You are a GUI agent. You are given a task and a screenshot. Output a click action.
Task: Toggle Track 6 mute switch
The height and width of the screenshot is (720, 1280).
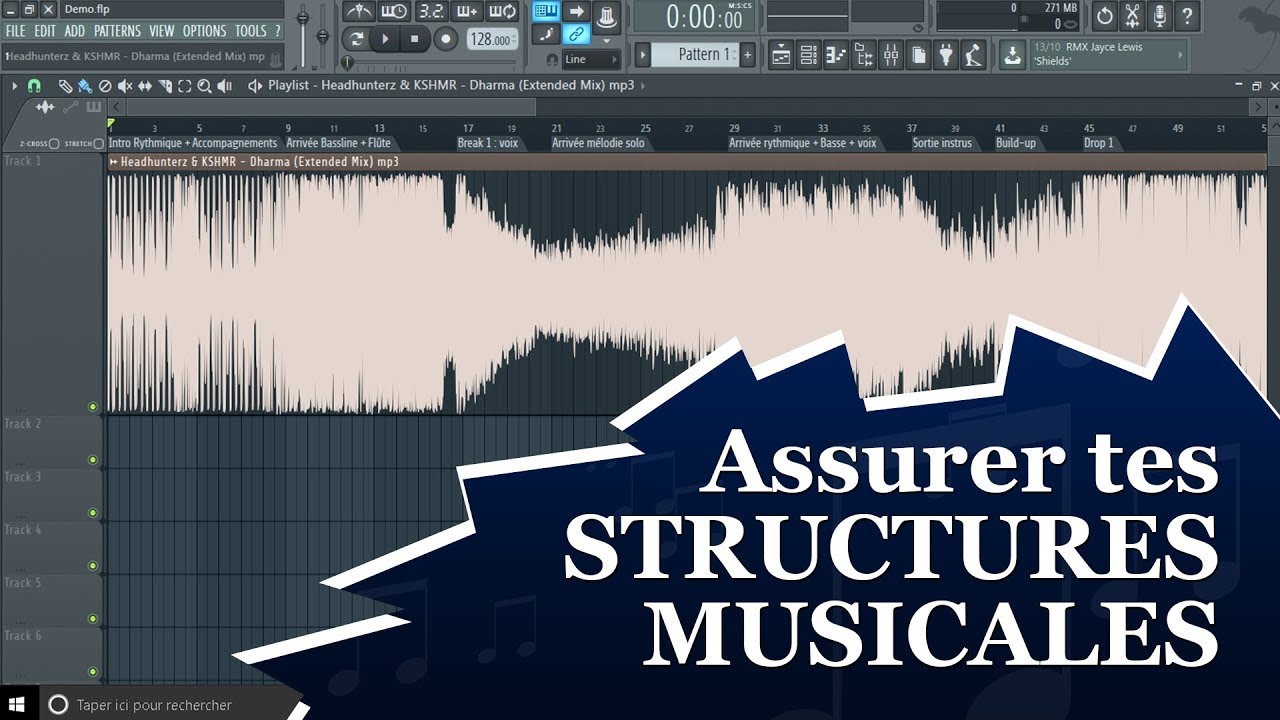tap(93, 672)
